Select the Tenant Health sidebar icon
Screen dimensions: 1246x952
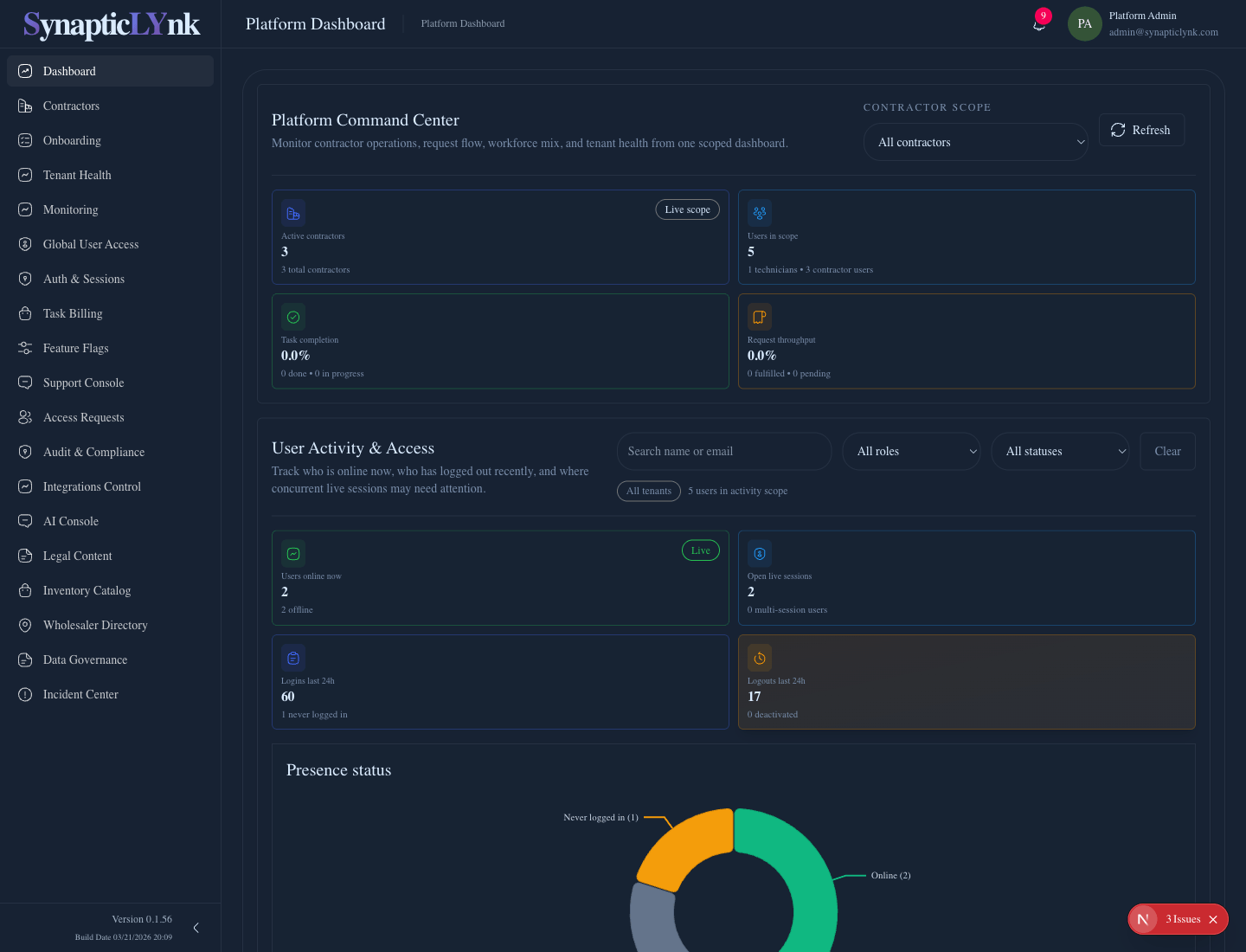click(24, 175)
